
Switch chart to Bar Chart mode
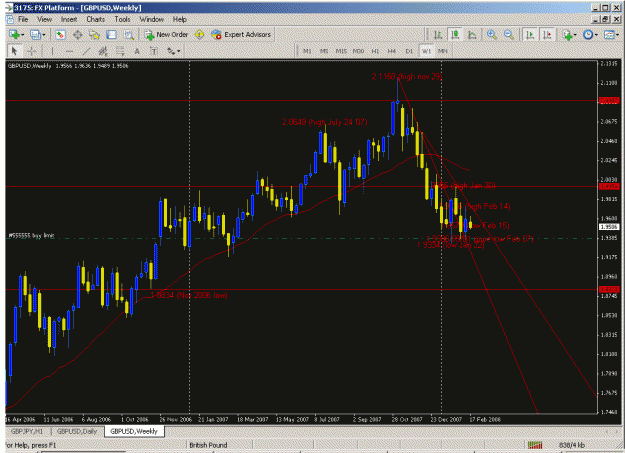[438, 35]
